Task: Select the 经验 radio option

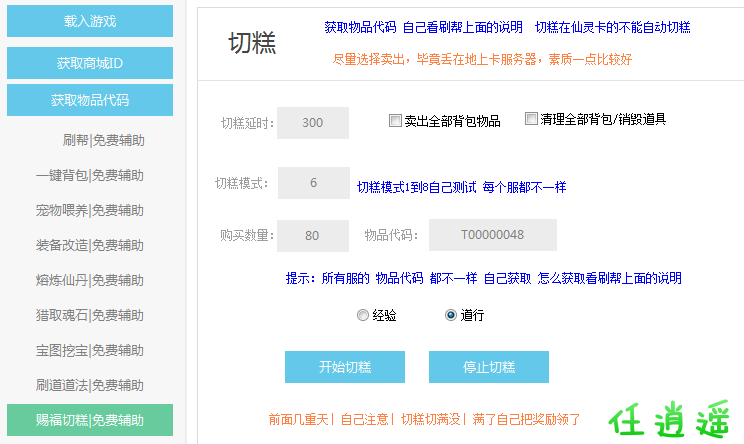Action: tap(362, 315)
